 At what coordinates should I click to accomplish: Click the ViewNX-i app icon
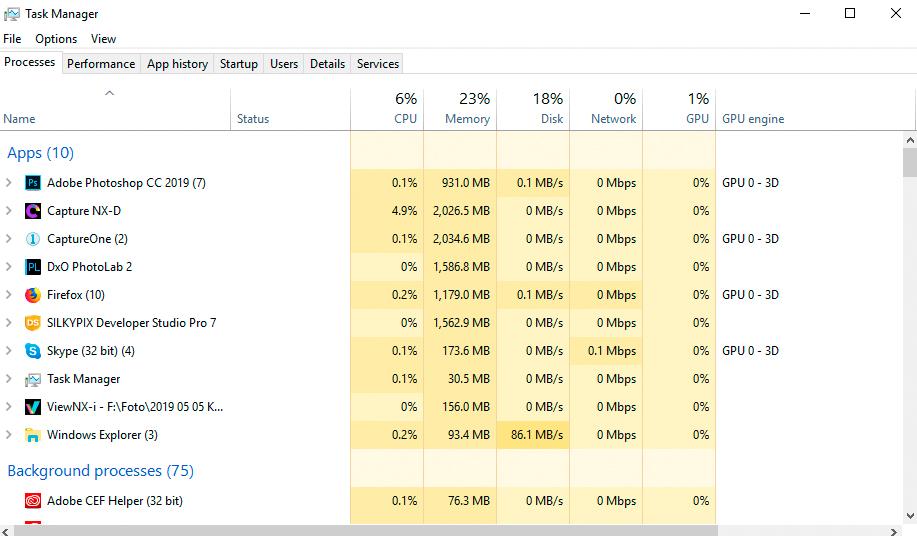click(x=33, y=407)
